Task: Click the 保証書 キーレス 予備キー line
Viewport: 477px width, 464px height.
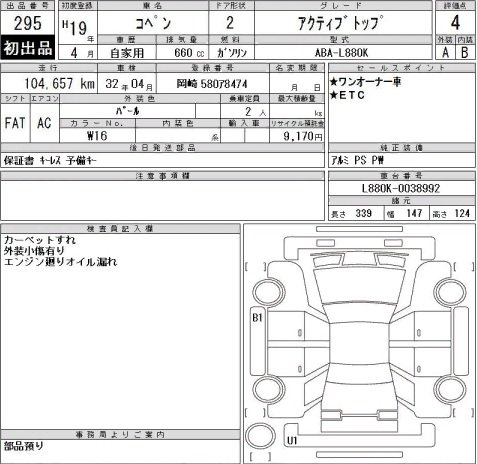Action: click(x=50, y=160)
